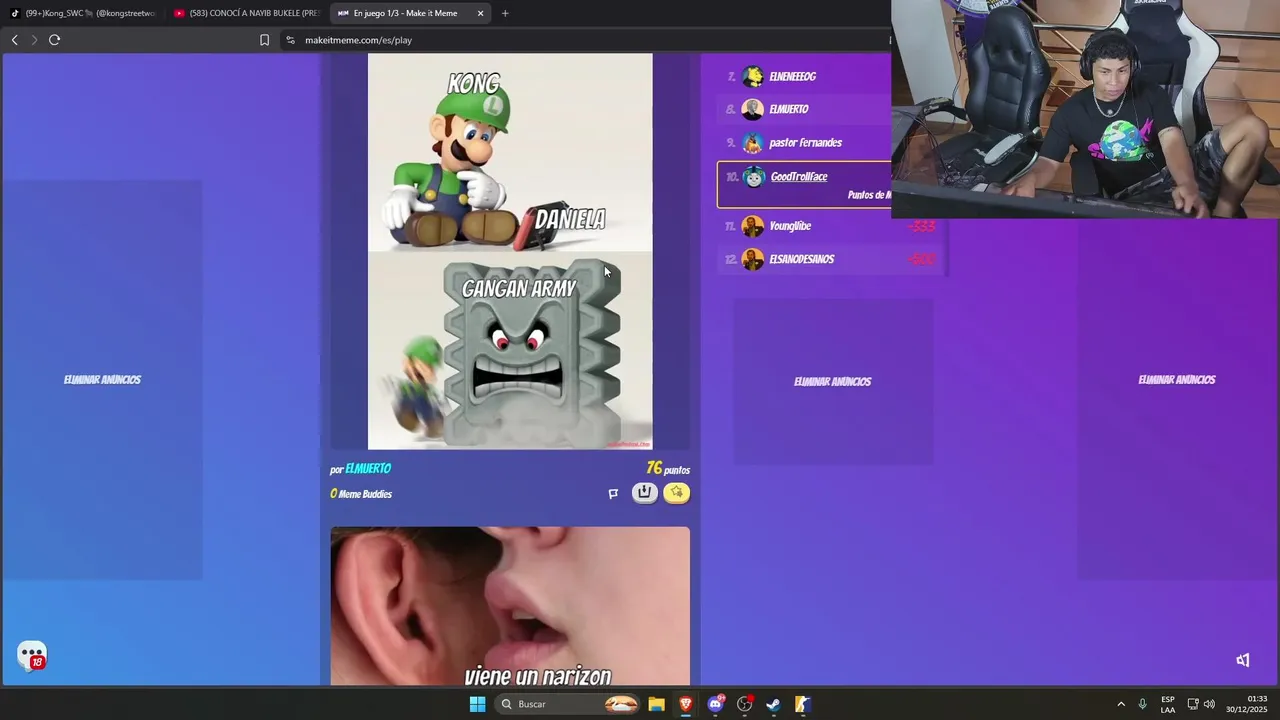The image size is (1280, 720).
Task: Select player name YoungVibe
Action: pos(790,226)
